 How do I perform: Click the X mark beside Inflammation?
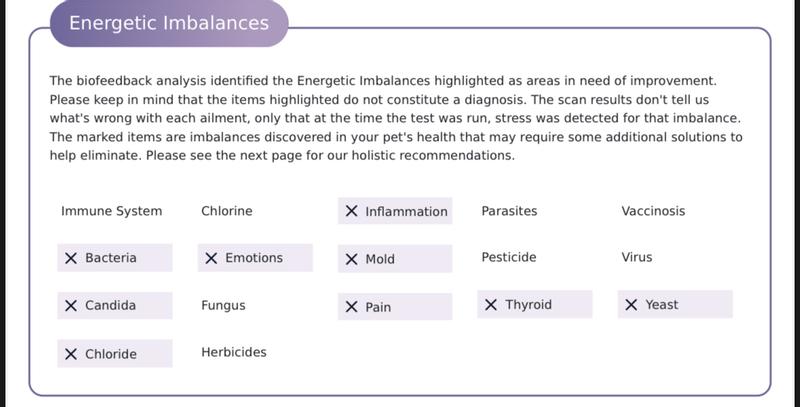351,211
